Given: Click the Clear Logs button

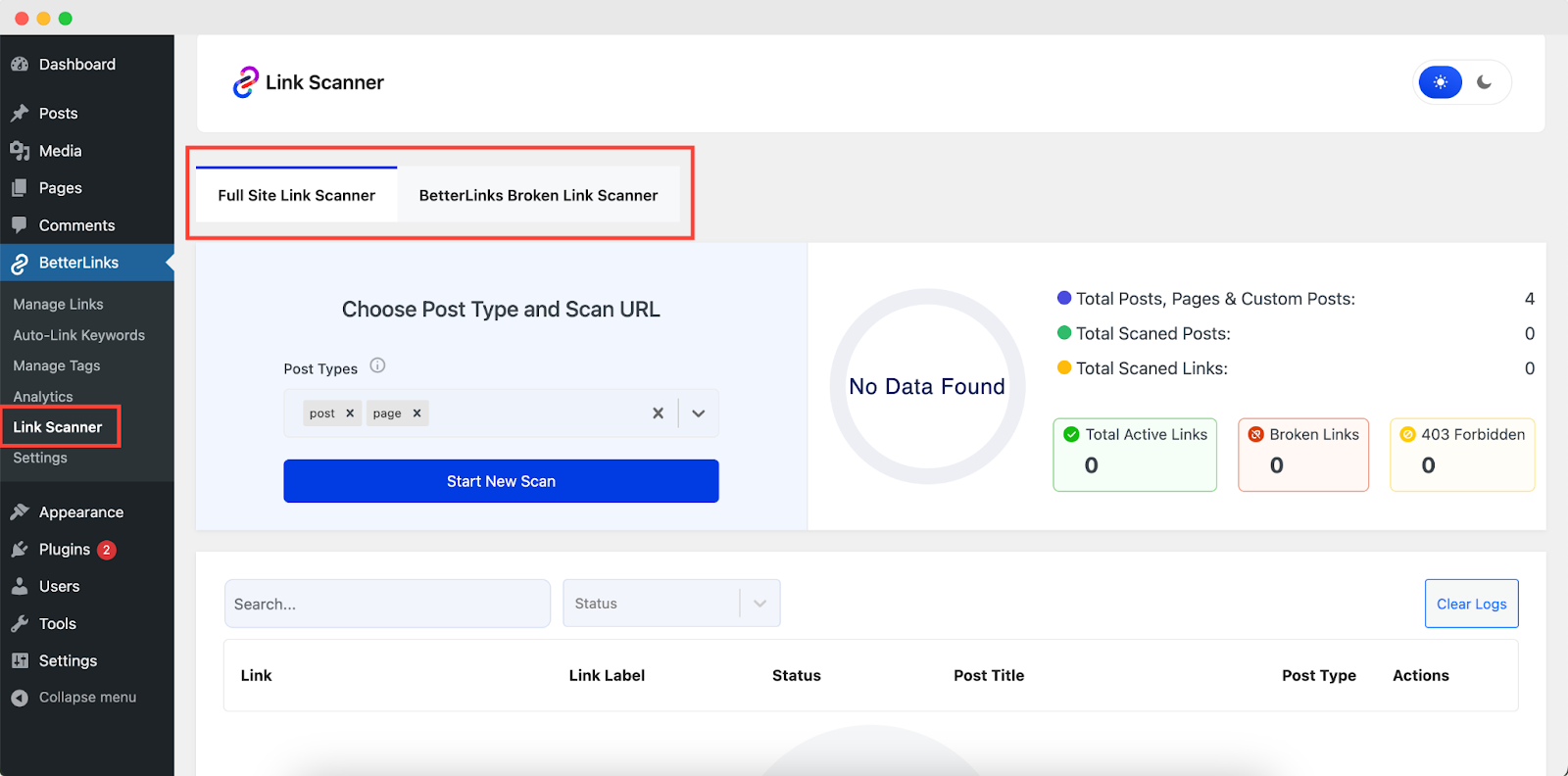Looking at the screenshot, I should pyautogui.click(x=1472, y=604).
